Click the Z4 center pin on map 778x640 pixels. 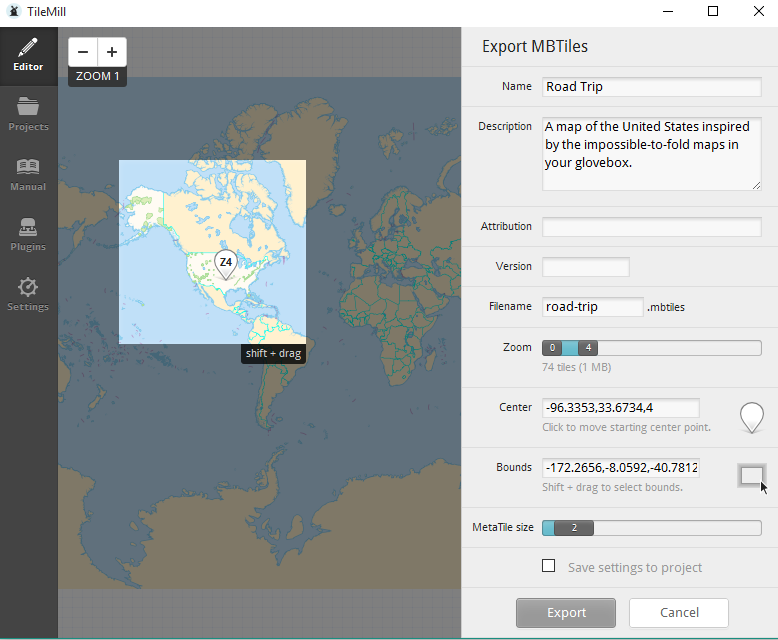pyautogui.click(x=226, y=263)
